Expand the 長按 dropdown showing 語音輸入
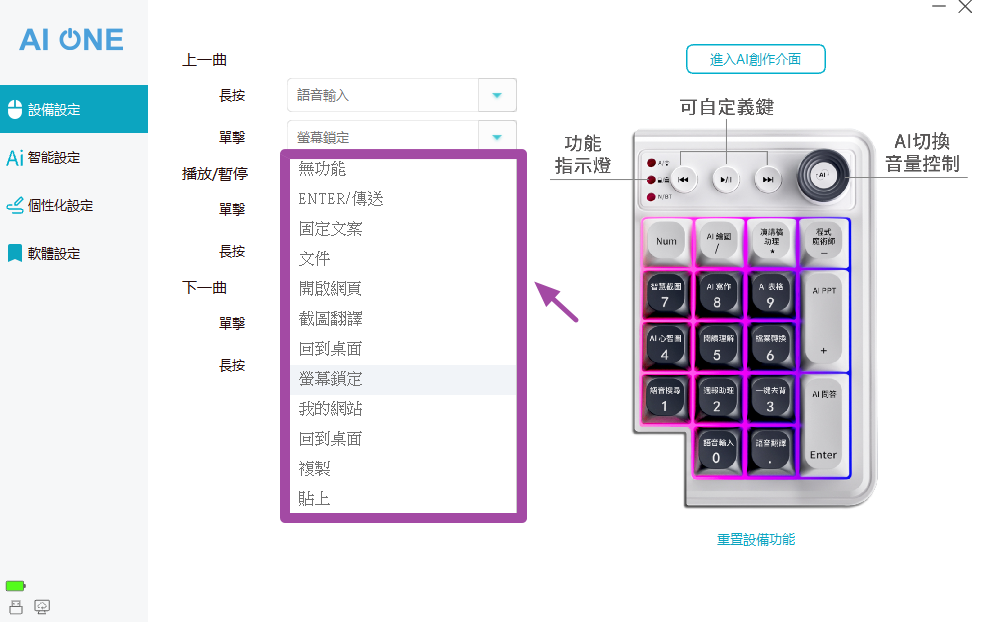The height and width of the screenshot is (622, 989). pos(496,95)
